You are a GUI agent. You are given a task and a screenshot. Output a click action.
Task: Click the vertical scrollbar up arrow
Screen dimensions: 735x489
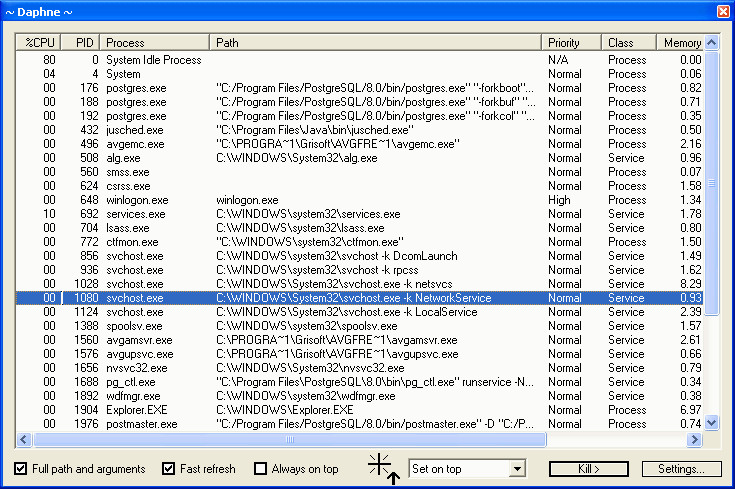(712, 43)
